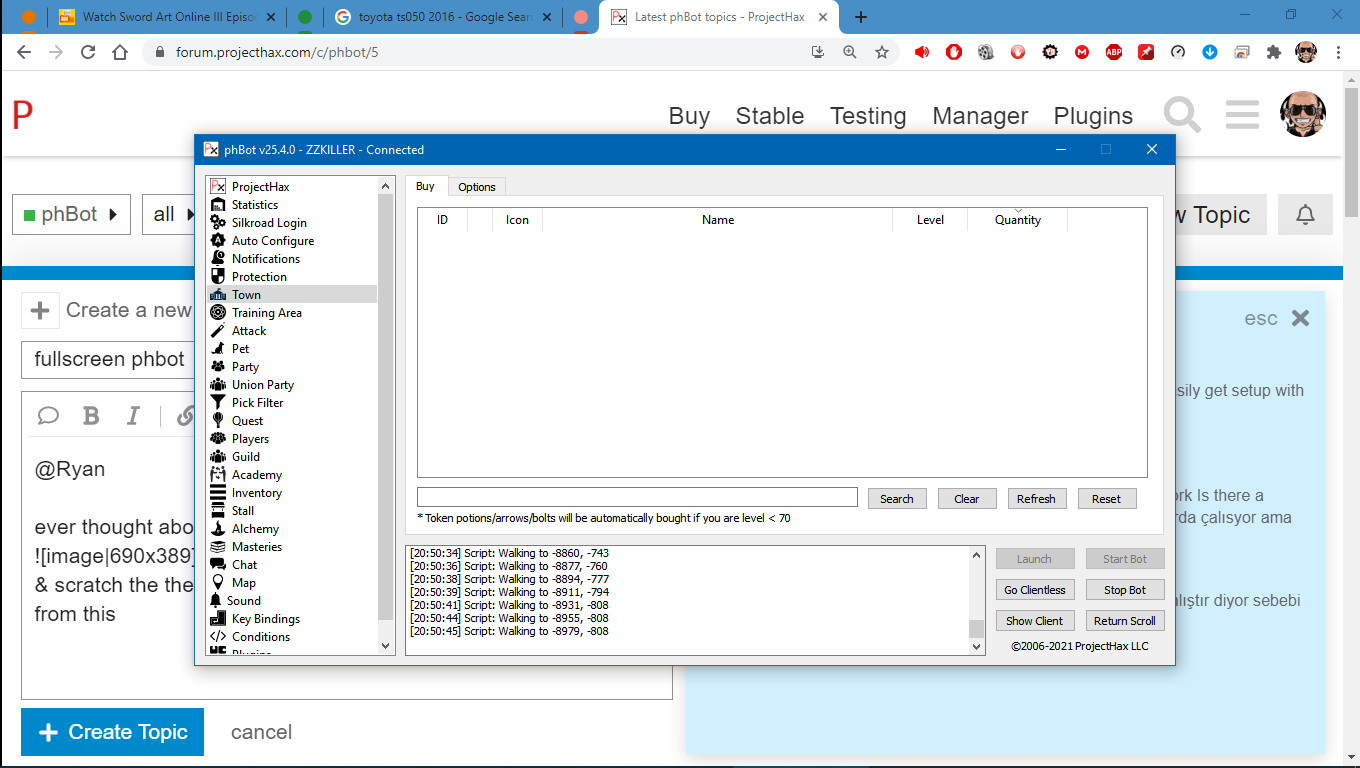Expand the phBot category dropdown
The height and width of the screenshot is (768, 1360).
point(71,215)
